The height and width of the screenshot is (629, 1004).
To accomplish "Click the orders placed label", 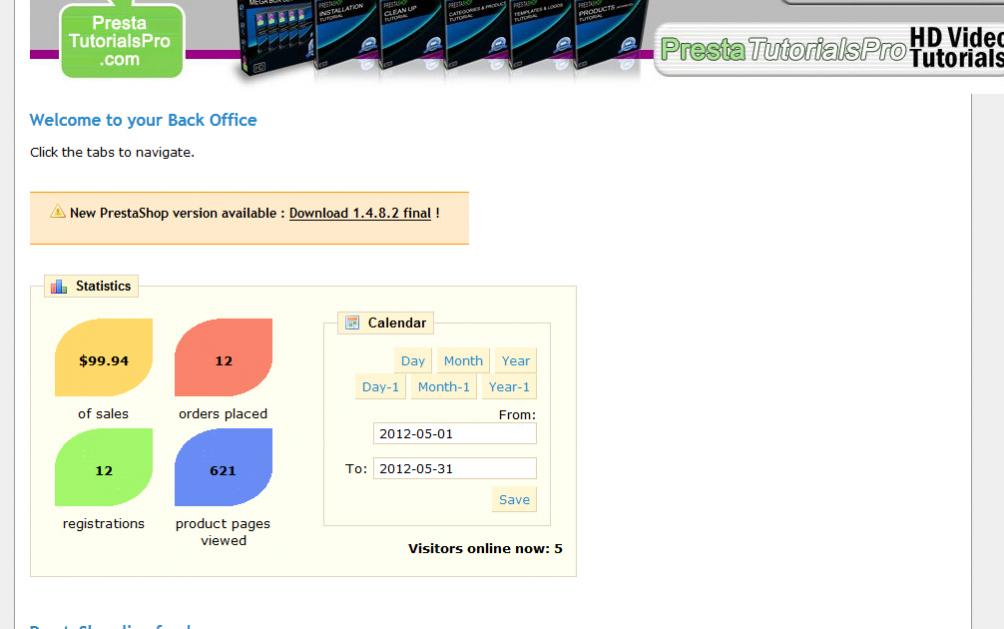I will 223,414.
